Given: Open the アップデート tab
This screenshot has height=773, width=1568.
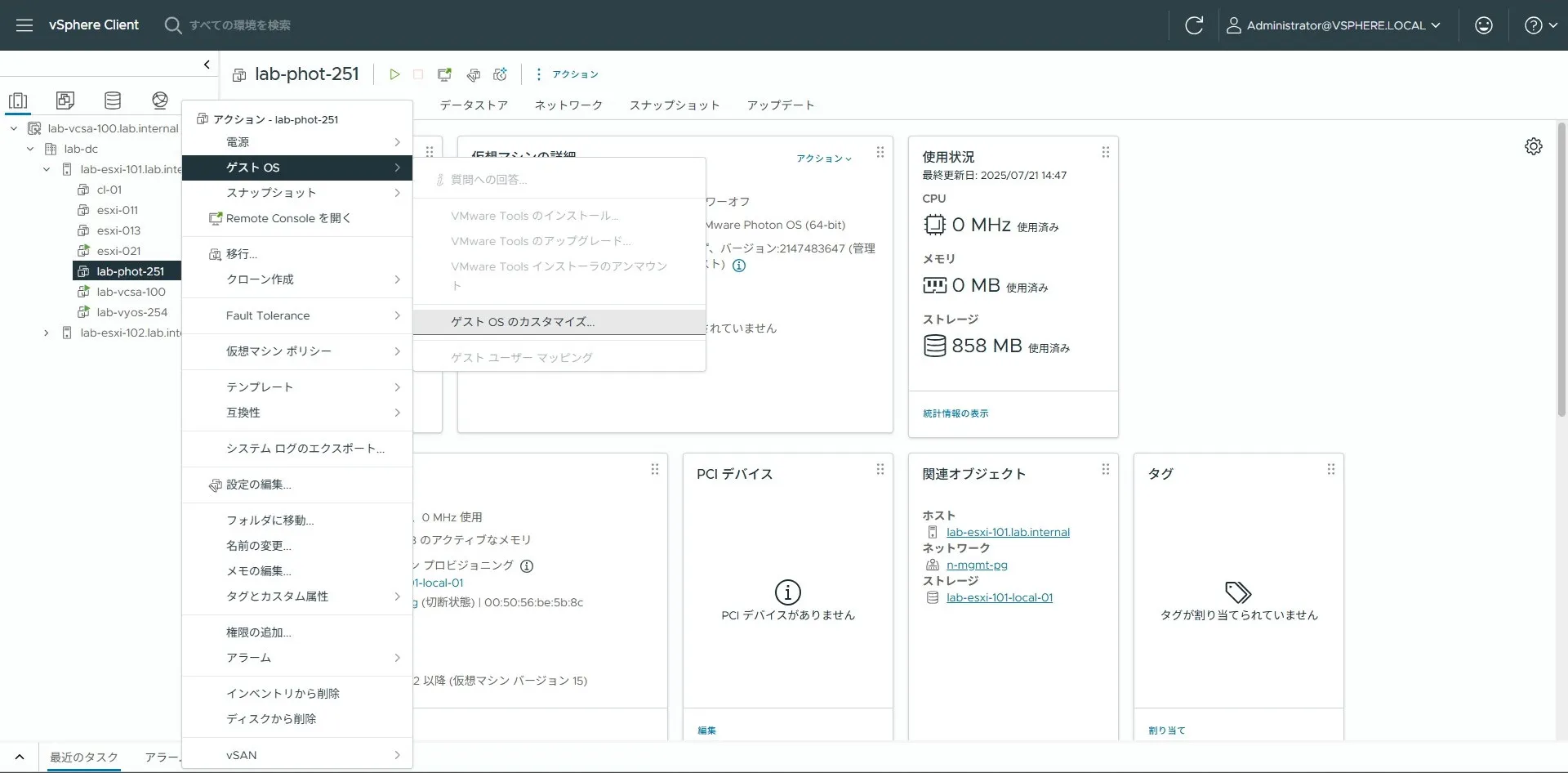Looking at the screenshot, I should coord(781,105).
